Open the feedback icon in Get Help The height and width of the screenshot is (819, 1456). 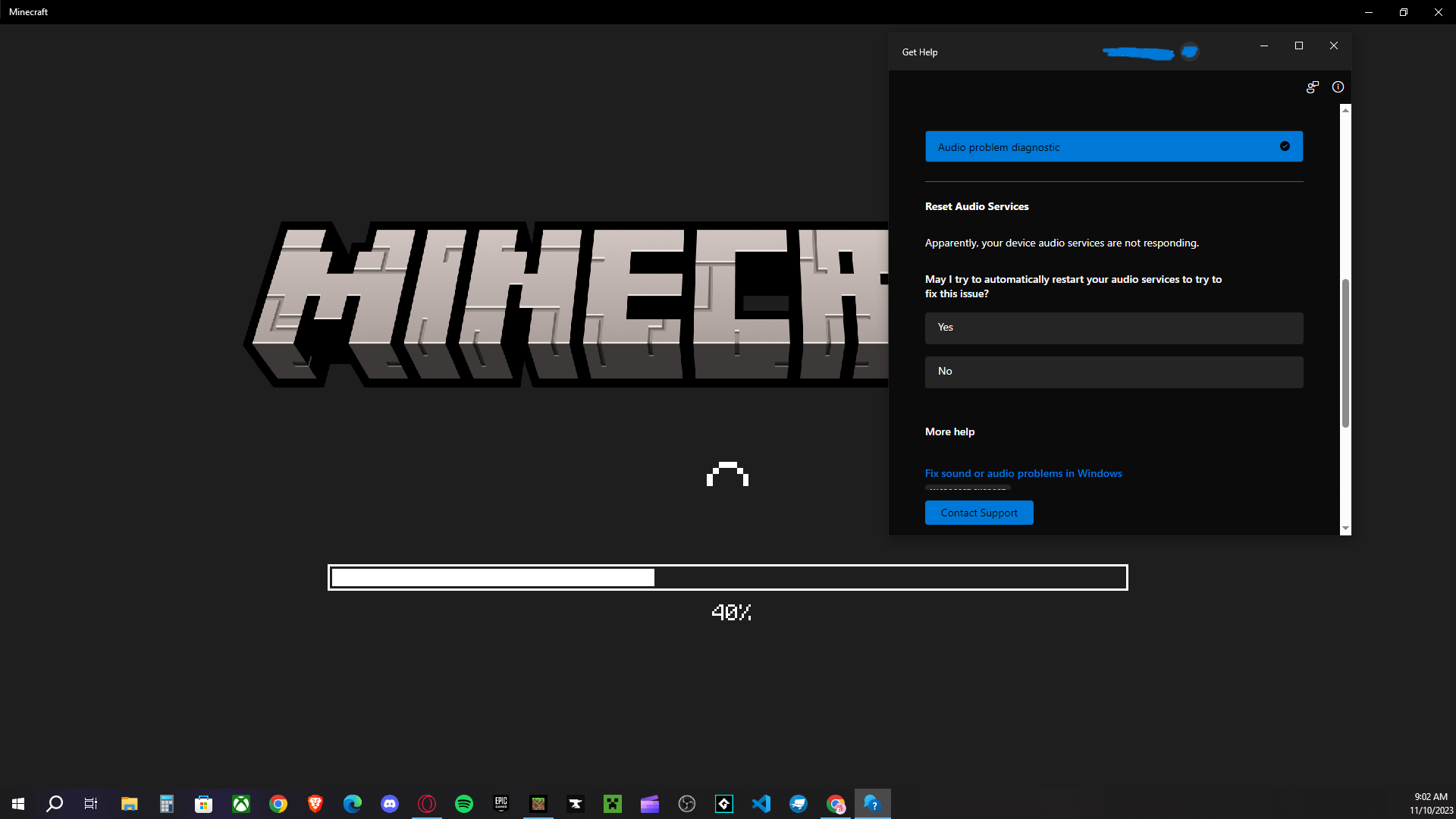pos(1312,87)
